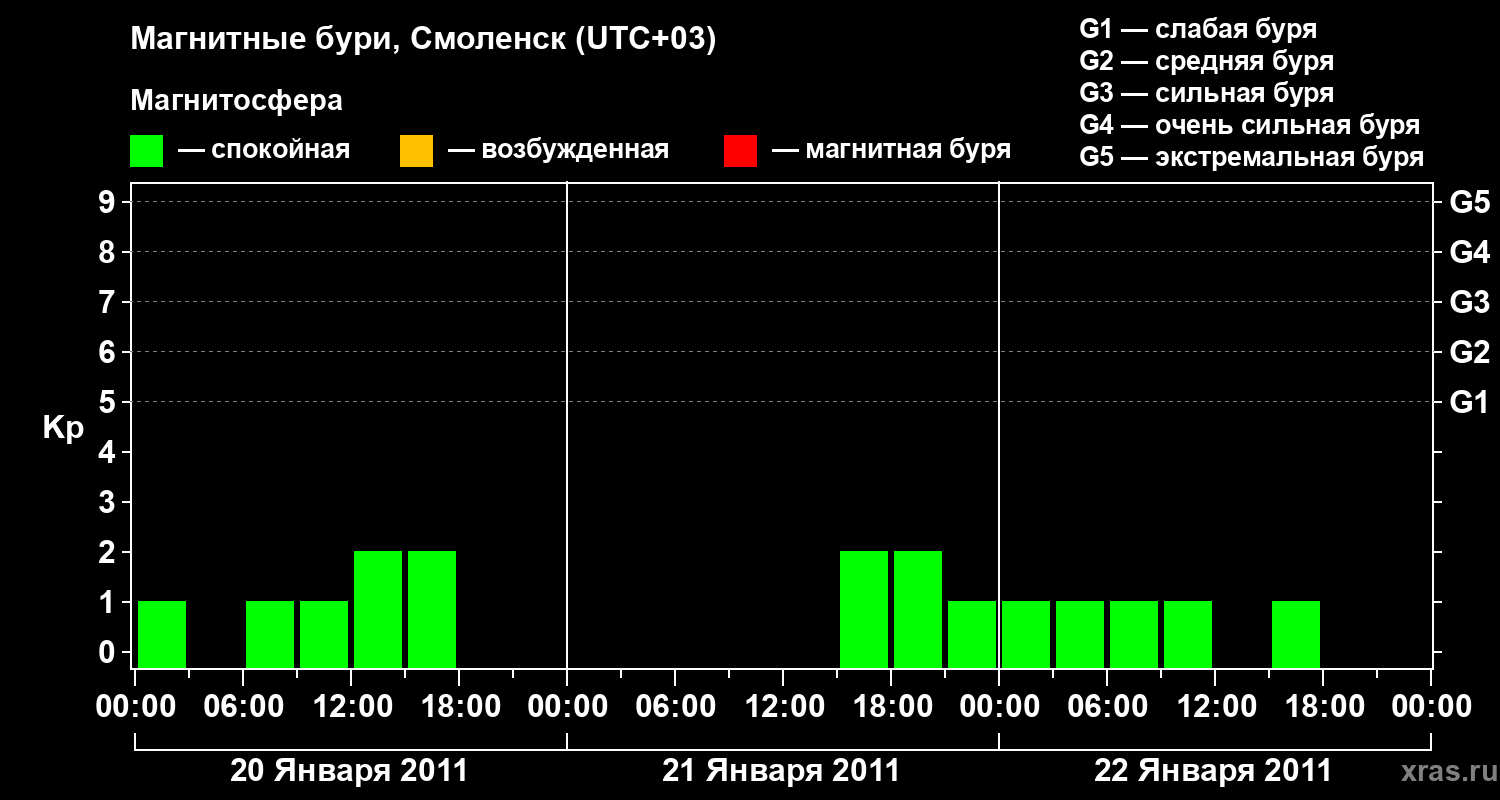Viewport: 1500px width, 800px height.
Task: Click the 22 Января bar for 06:00–09:00
Action: coord(1134,634)
